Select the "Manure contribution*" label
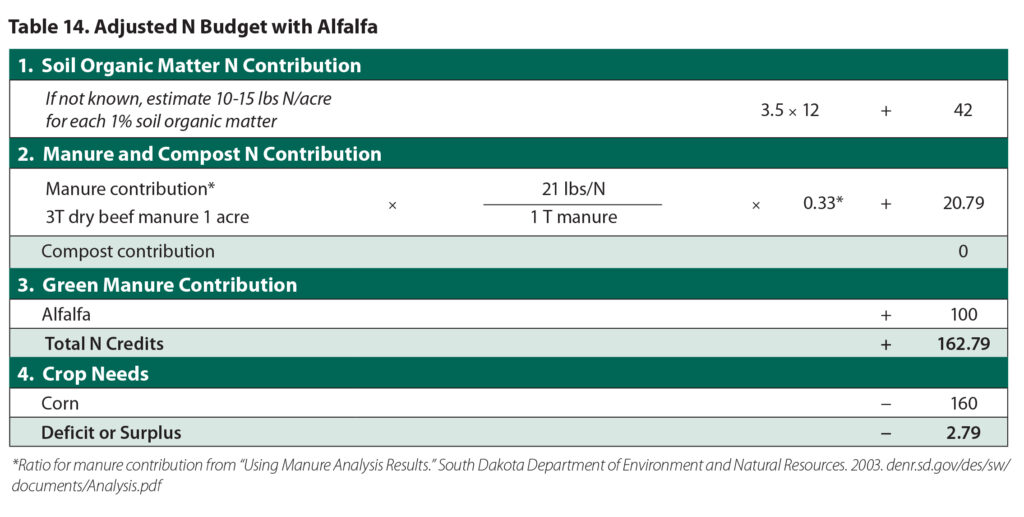Viewport: 1024px width, 517px height. [130, 189]
